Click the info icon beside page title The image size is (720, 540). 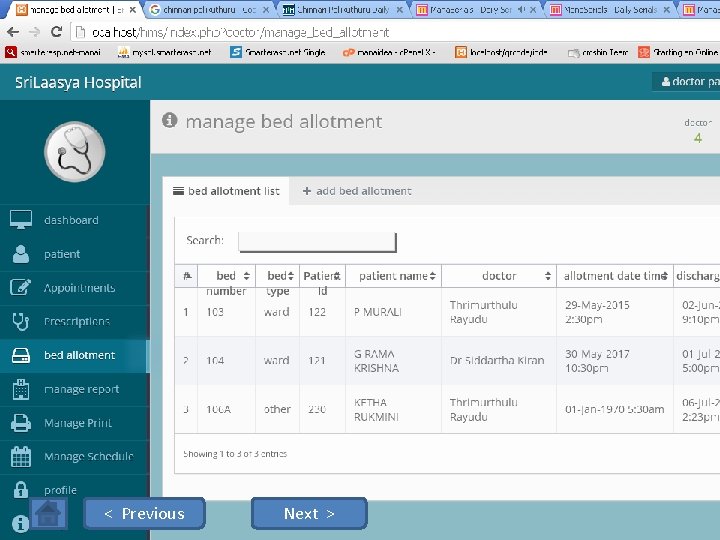pos(169,120)
